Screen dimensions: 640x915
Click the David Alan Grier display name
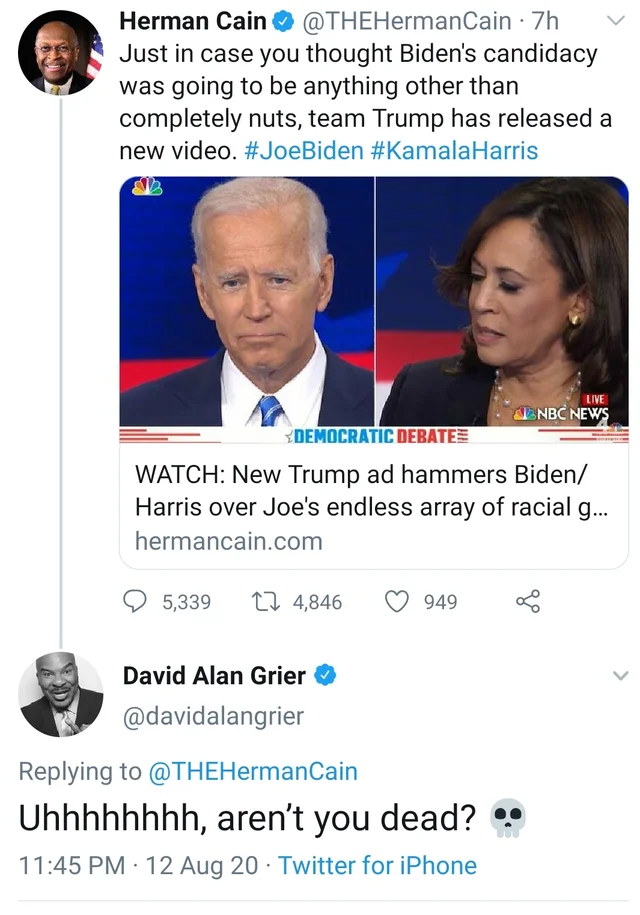(214, 676)
